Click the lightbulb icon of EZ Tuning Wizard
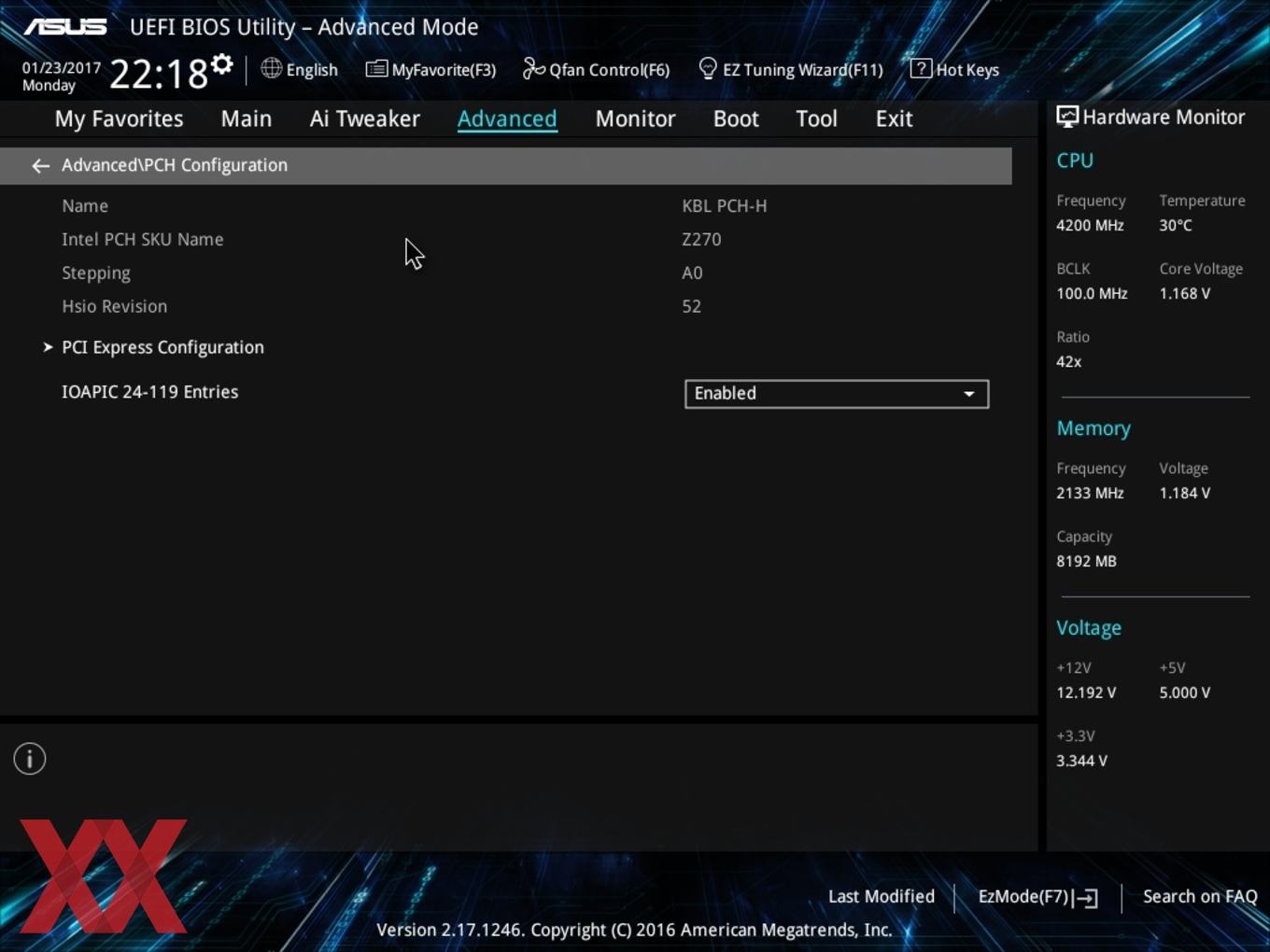This screenshot has width=1270, height=952. 708,68
